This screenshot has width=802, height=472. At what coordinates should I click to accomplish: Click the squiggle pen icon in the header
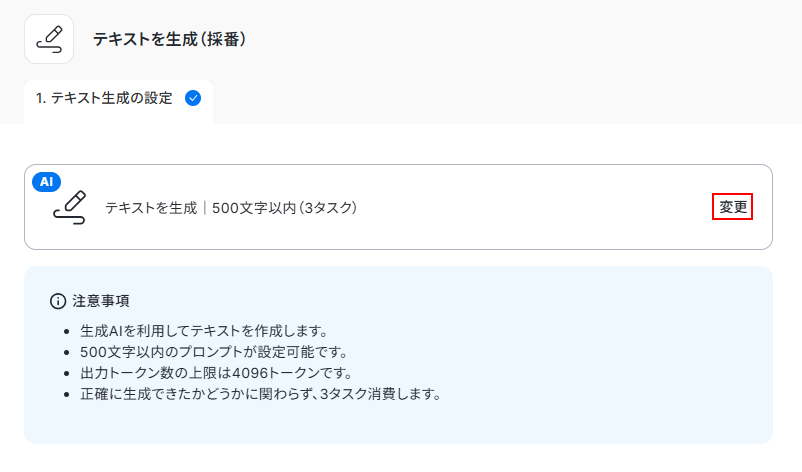49,39
